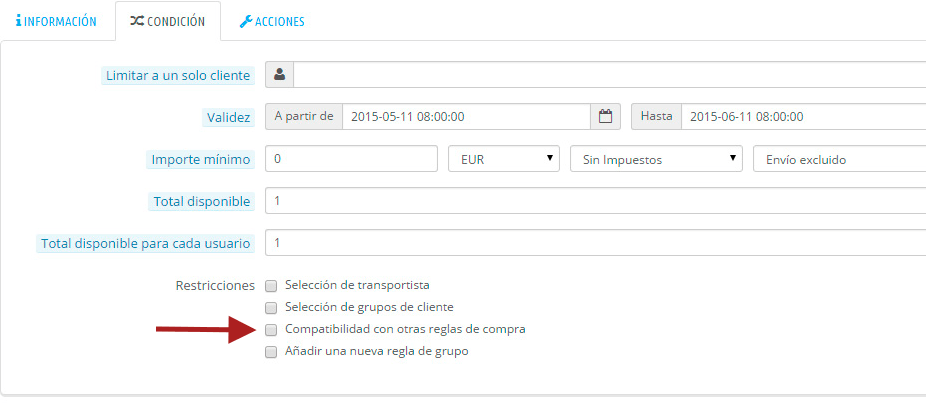This screenshot has width=926, height=406.
Task: Click the Importe mínimo label
Action: 201,160
